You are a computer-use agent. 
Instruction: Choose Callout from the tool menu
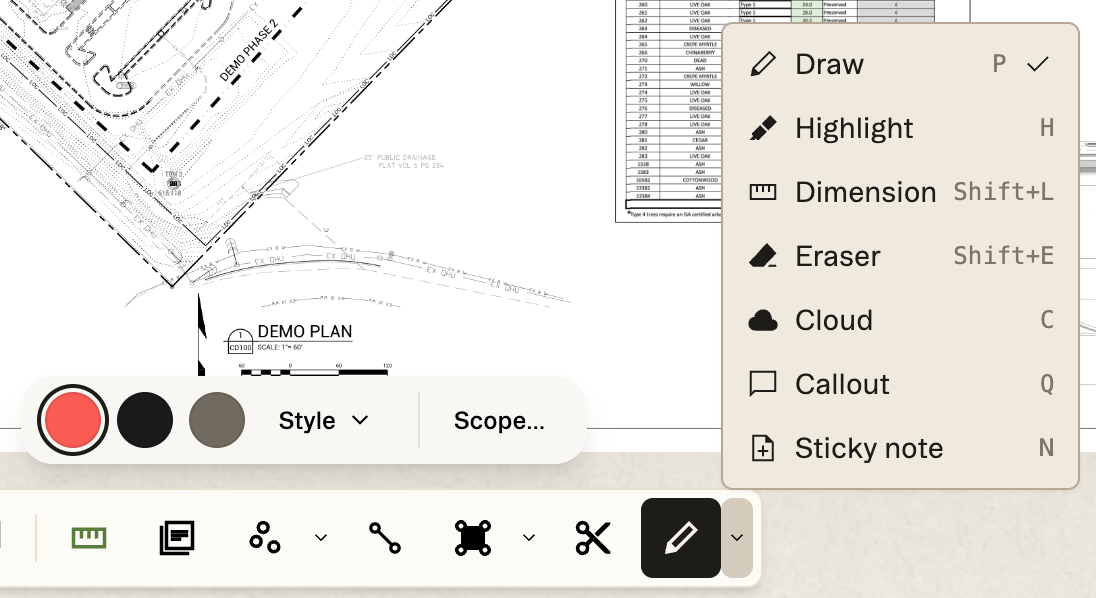900,384
